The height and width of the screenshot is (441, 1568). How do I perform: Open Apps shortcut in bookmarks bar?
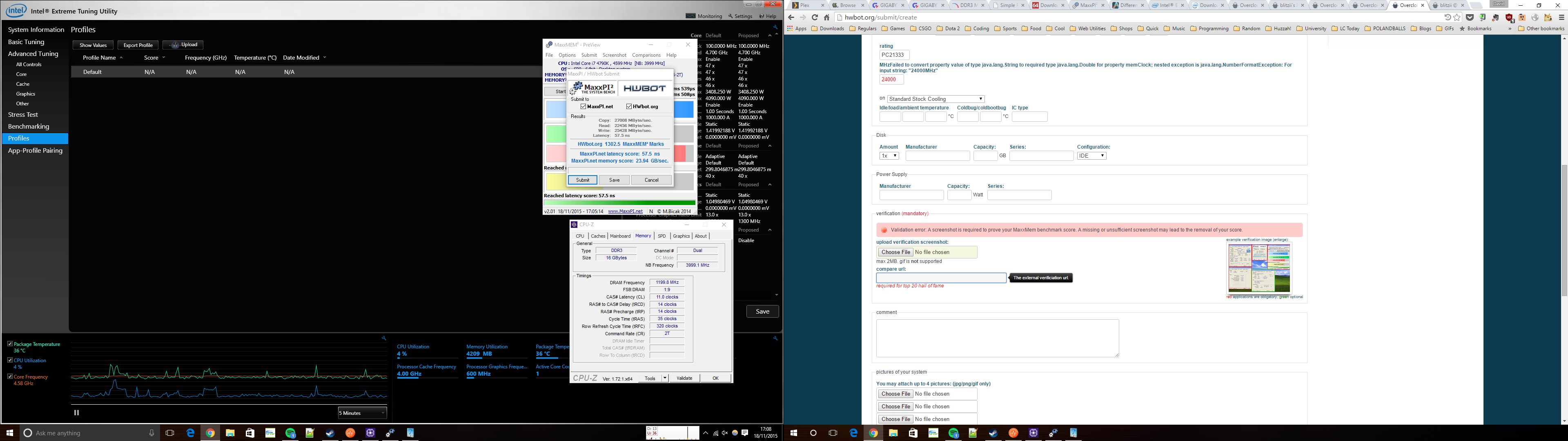pos(797,29)
